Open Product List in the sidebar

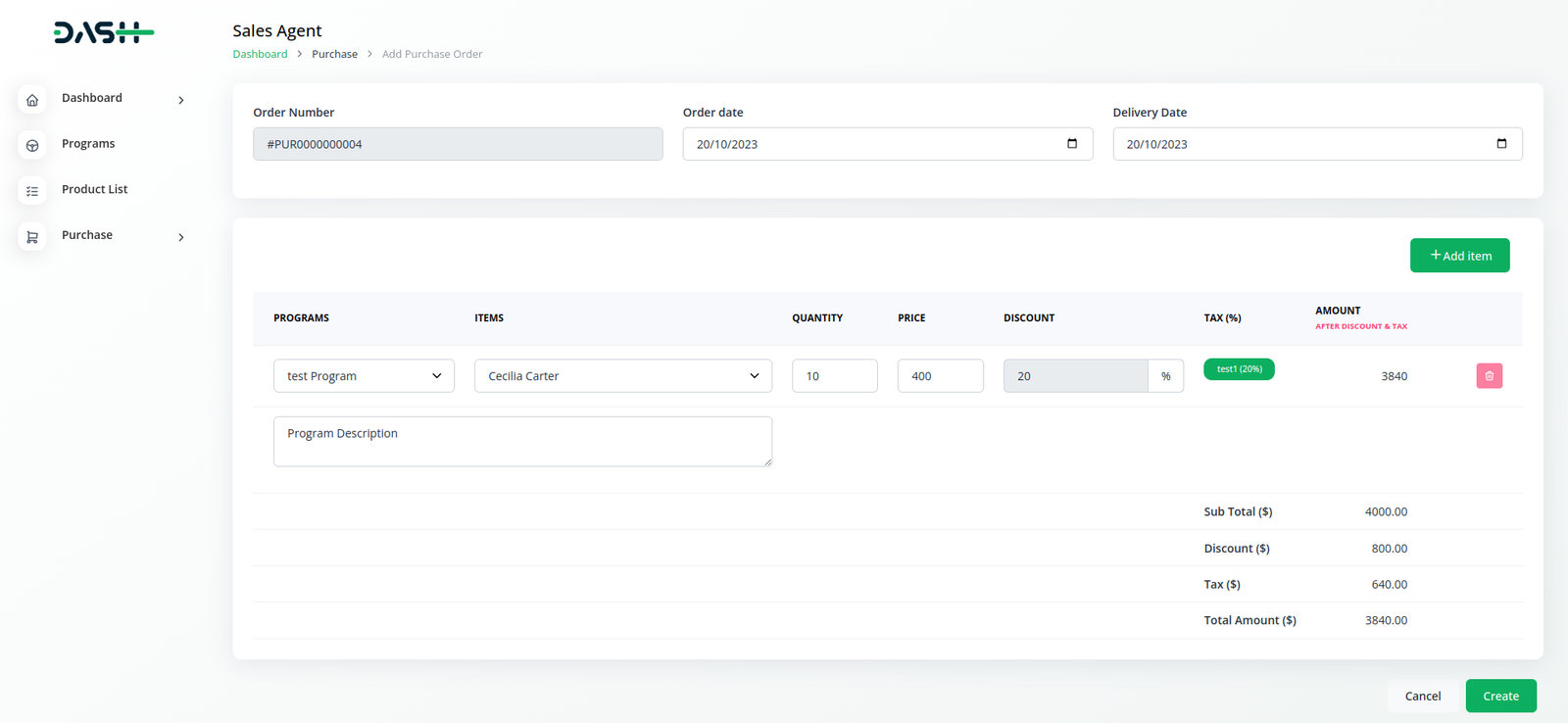[x=95, y=189]
